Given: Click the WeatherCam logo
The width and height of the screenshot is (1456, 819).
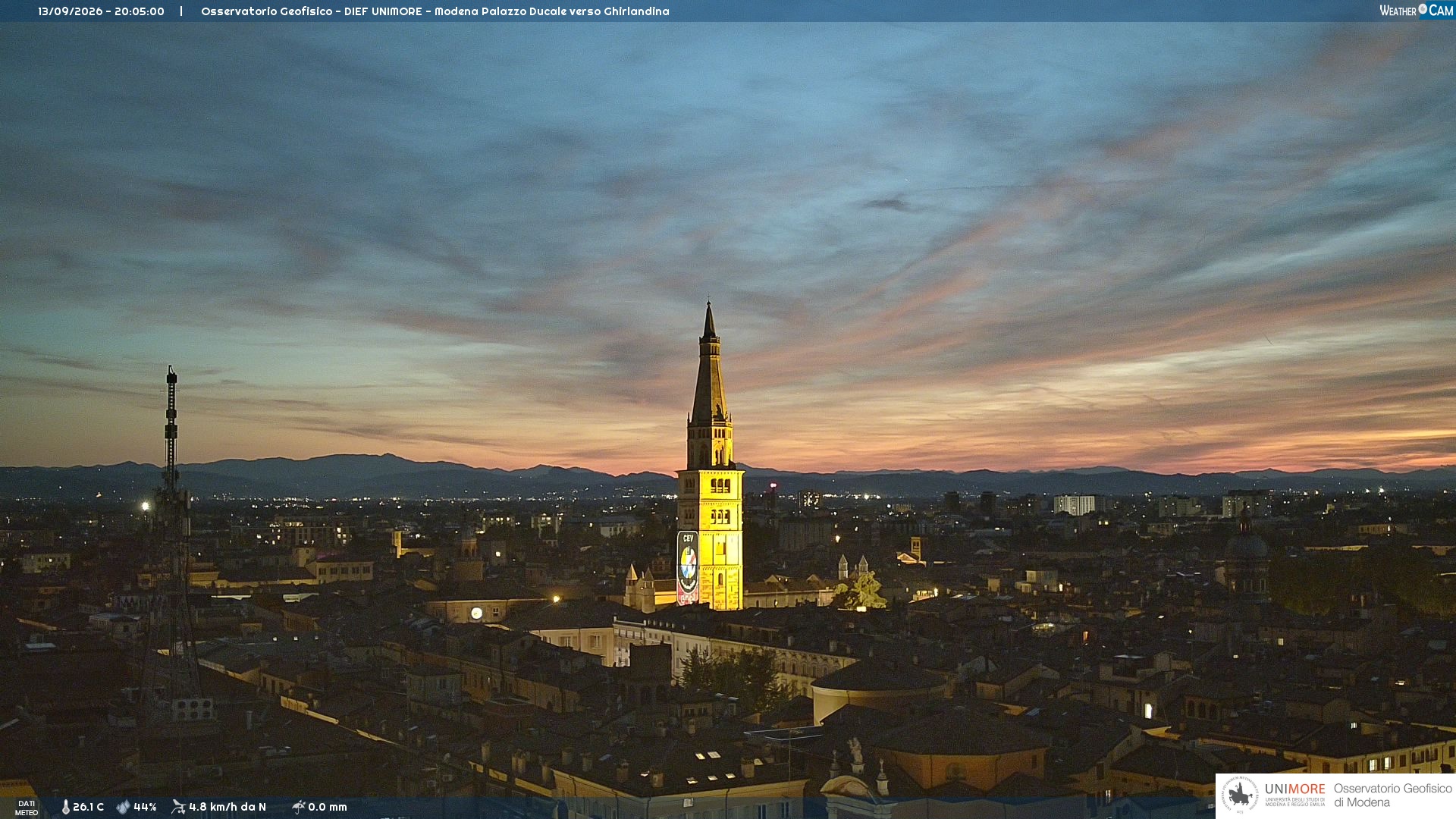Looking at the screenshot, I should (1416, 10).
